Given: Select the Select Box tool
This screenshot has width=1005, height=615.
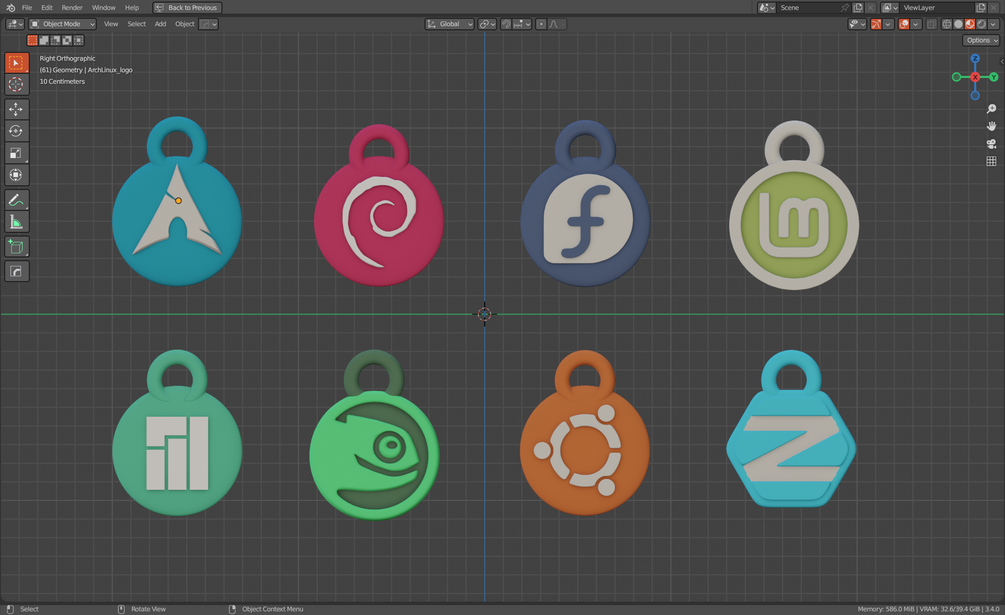Looking at the screenshot, I should click(x=16, y=63).
